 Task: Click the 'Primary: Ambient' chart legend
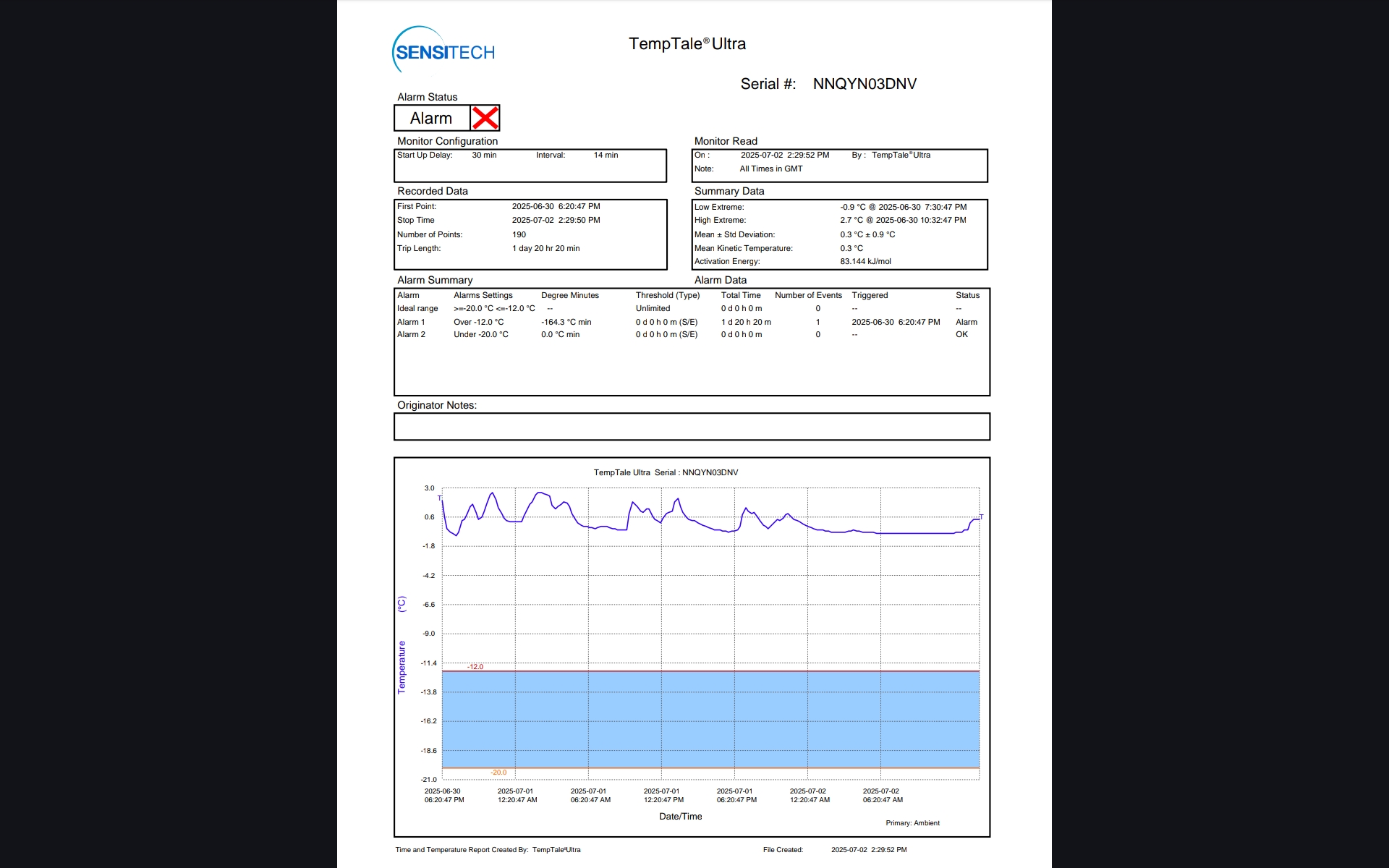point(912,823)
